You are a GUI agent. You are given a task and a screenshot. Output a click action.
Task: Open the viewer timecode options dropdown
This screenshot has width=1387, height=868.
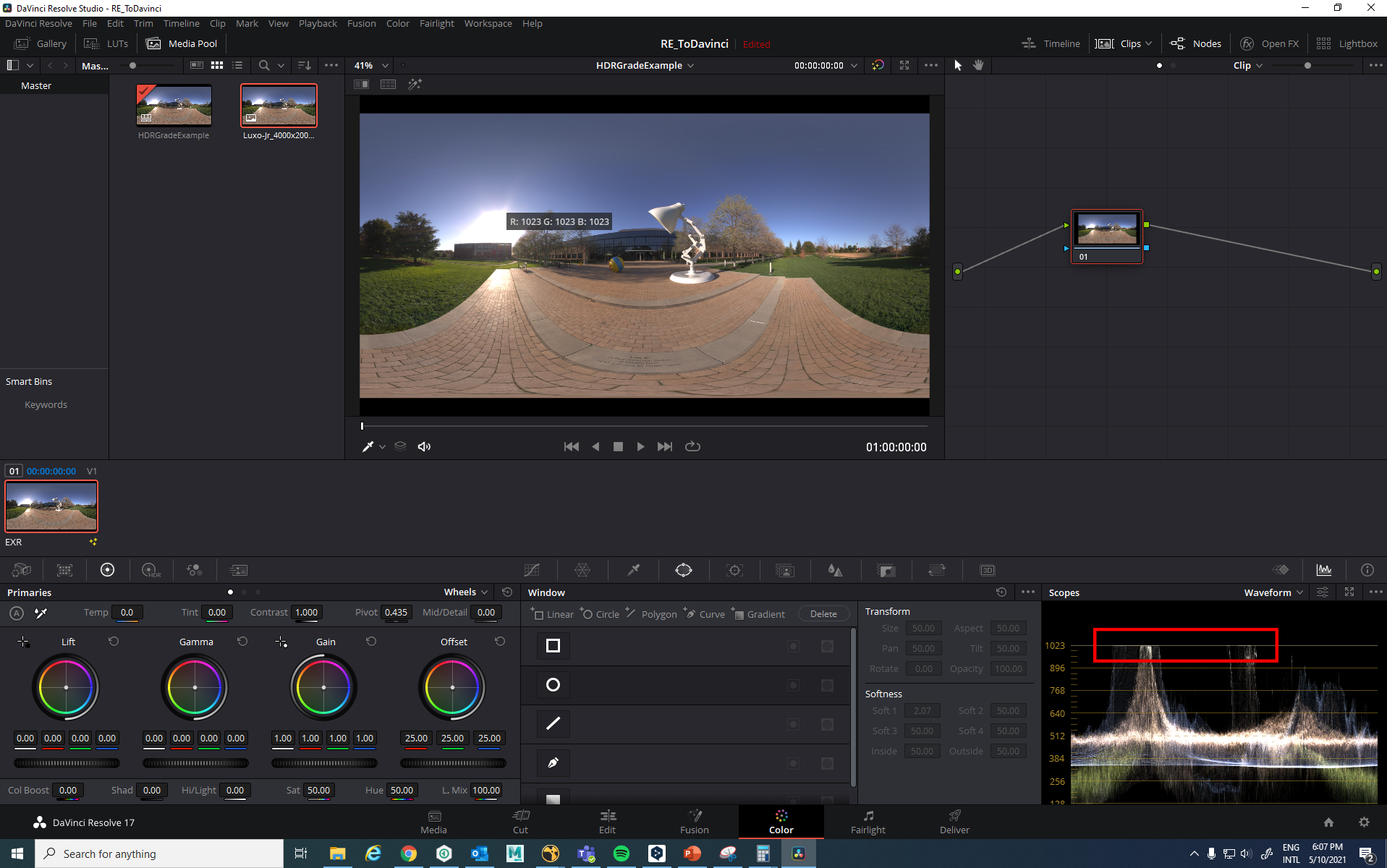click(x=854, y=65)
